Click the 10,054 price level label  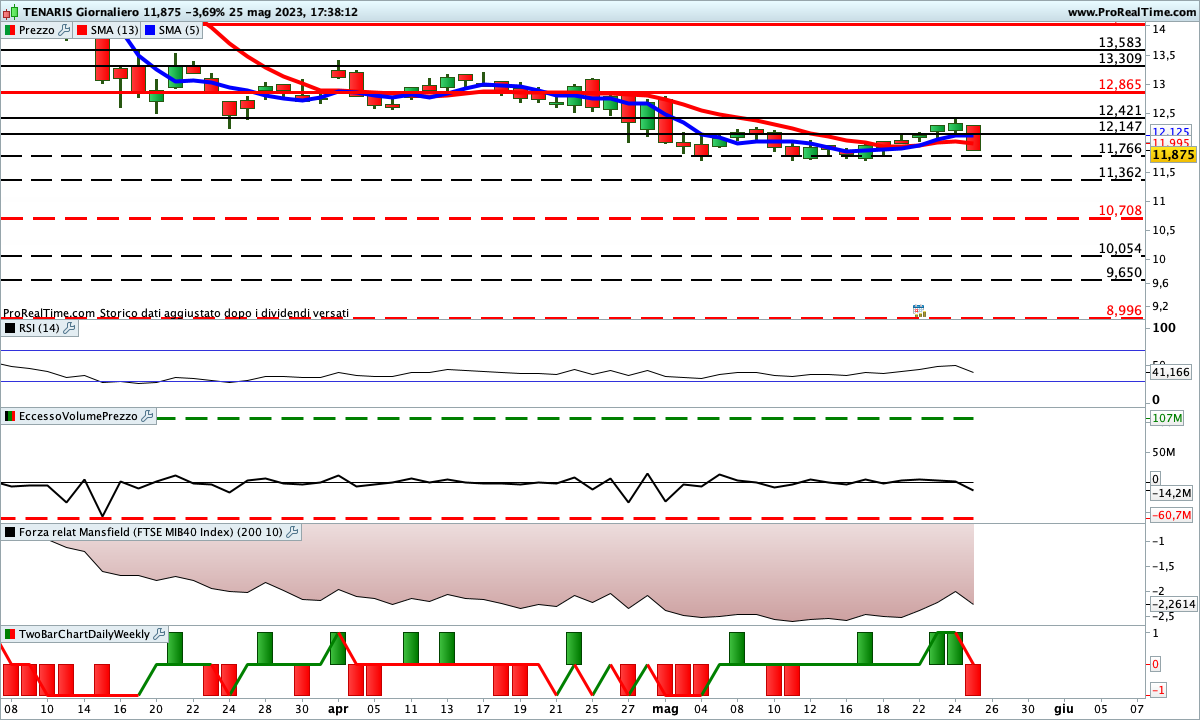click(1120, 249)
